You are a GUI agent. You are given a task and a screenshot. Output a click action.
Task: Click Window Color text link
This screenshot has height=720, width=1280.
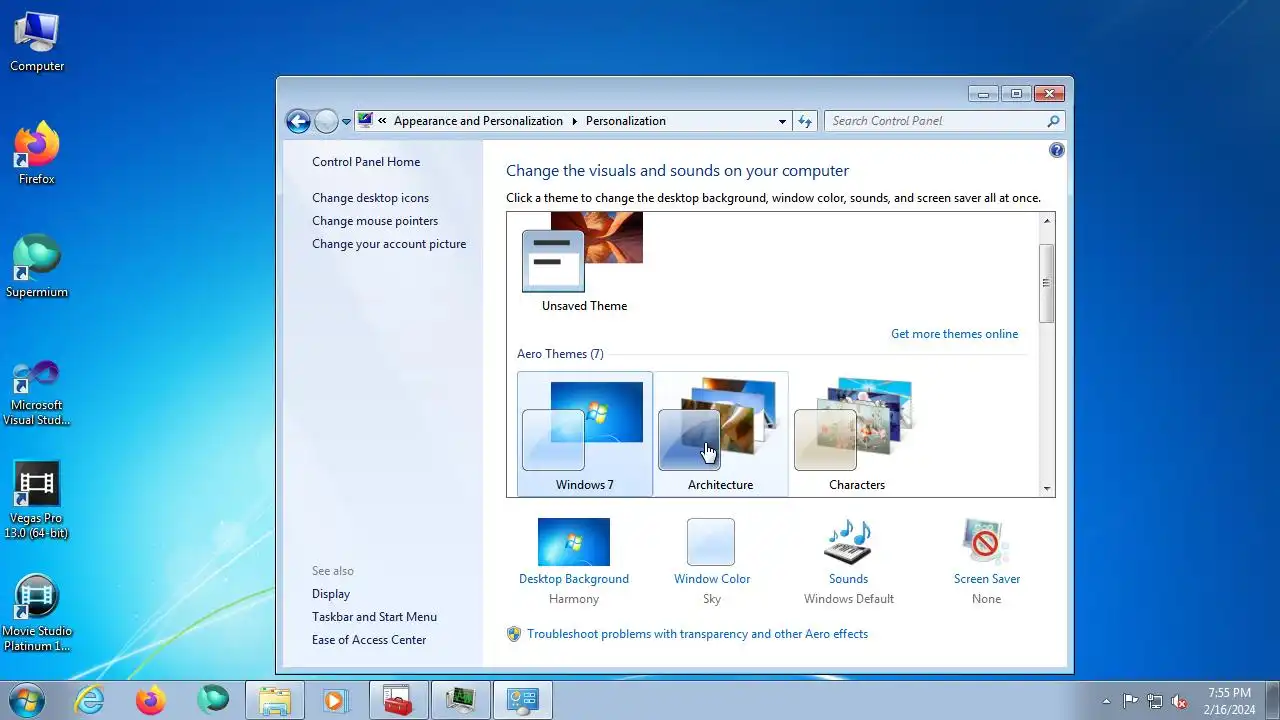[712, 579]
